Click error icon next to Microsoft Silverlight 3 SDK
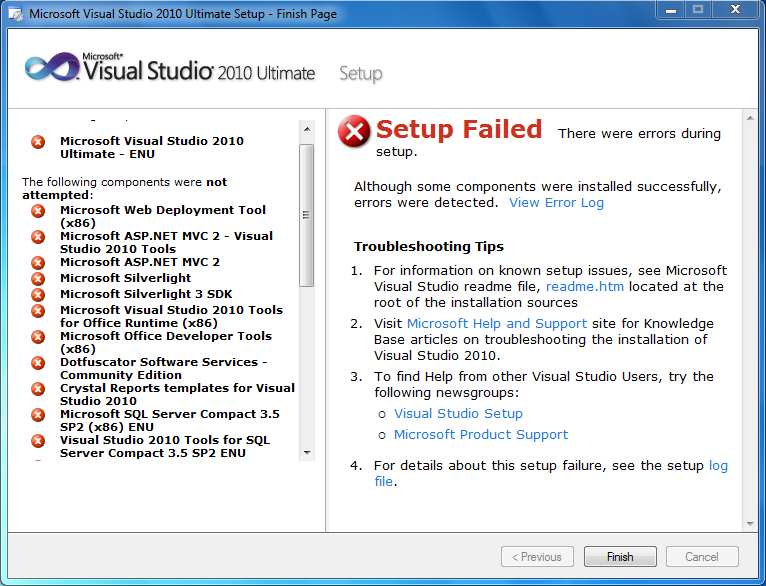This screenshot has width=766, height=586. point(38,295)
